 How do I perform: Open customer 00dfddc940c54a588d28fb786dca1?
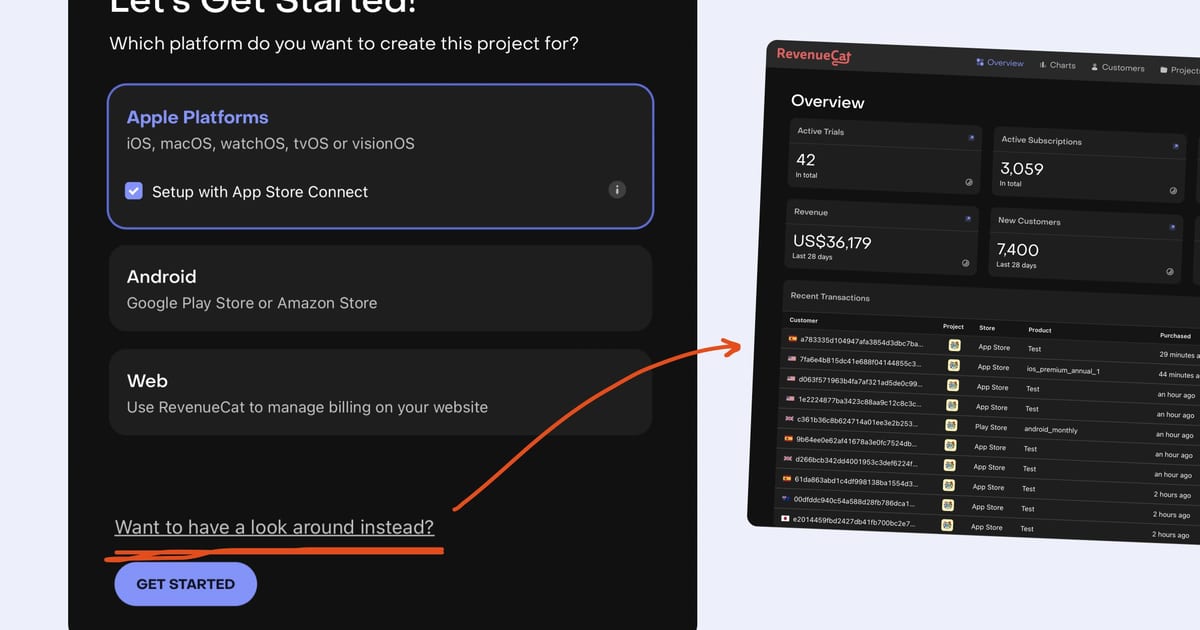[x=852, y=502]
